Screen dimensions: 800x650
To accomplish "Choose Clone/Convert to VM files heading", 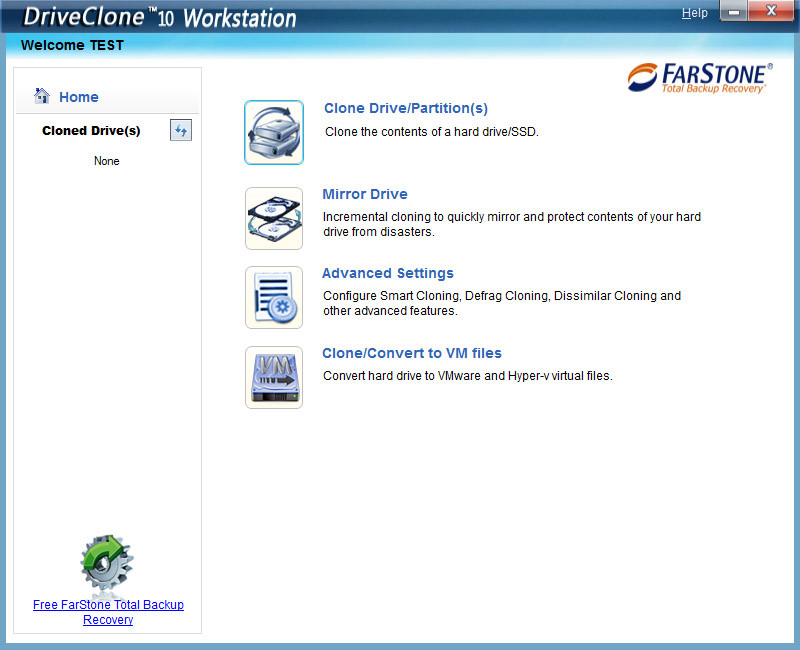I will 412,353.
